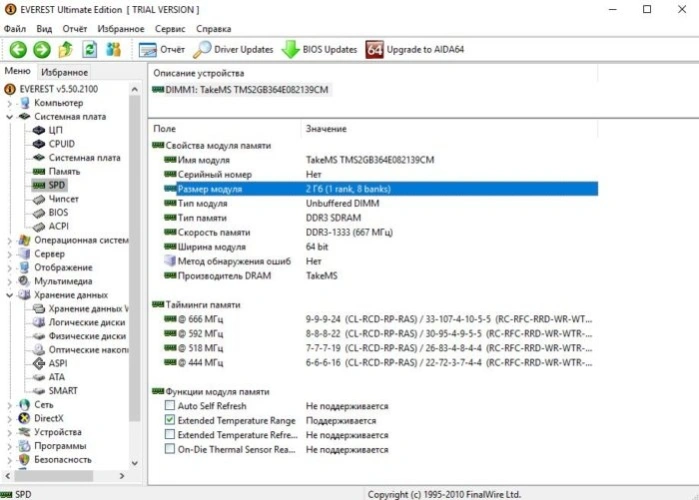The width and height of the screenshot is (699, 500).
Task: Open the Вид menu
Action: point(44,29)
